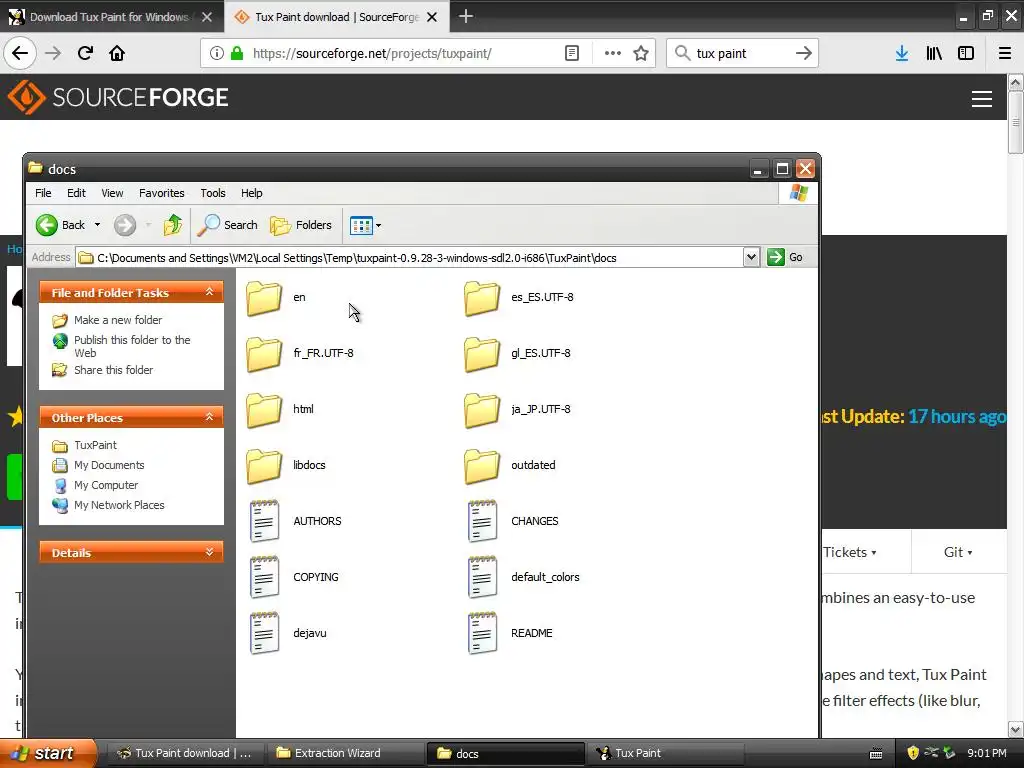
Task: Open the Tickets dropdown on SourceForge
Action: point(850,552)
